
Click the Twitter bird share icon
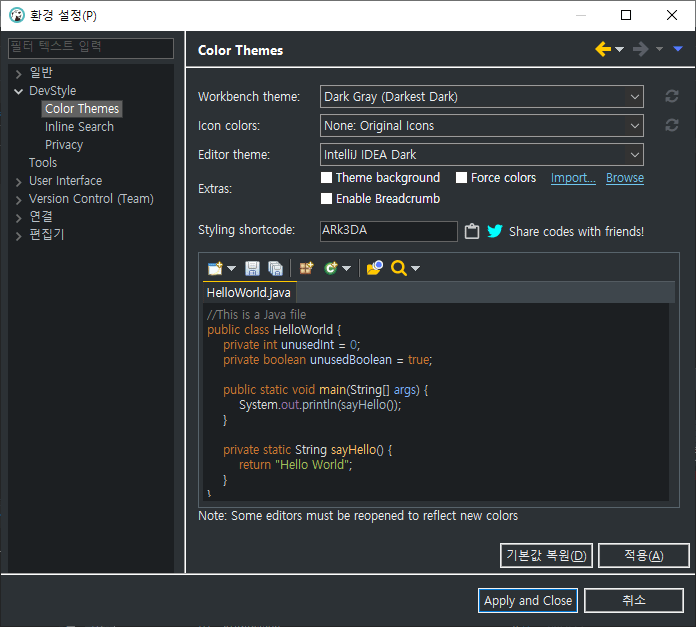point(495,231)
